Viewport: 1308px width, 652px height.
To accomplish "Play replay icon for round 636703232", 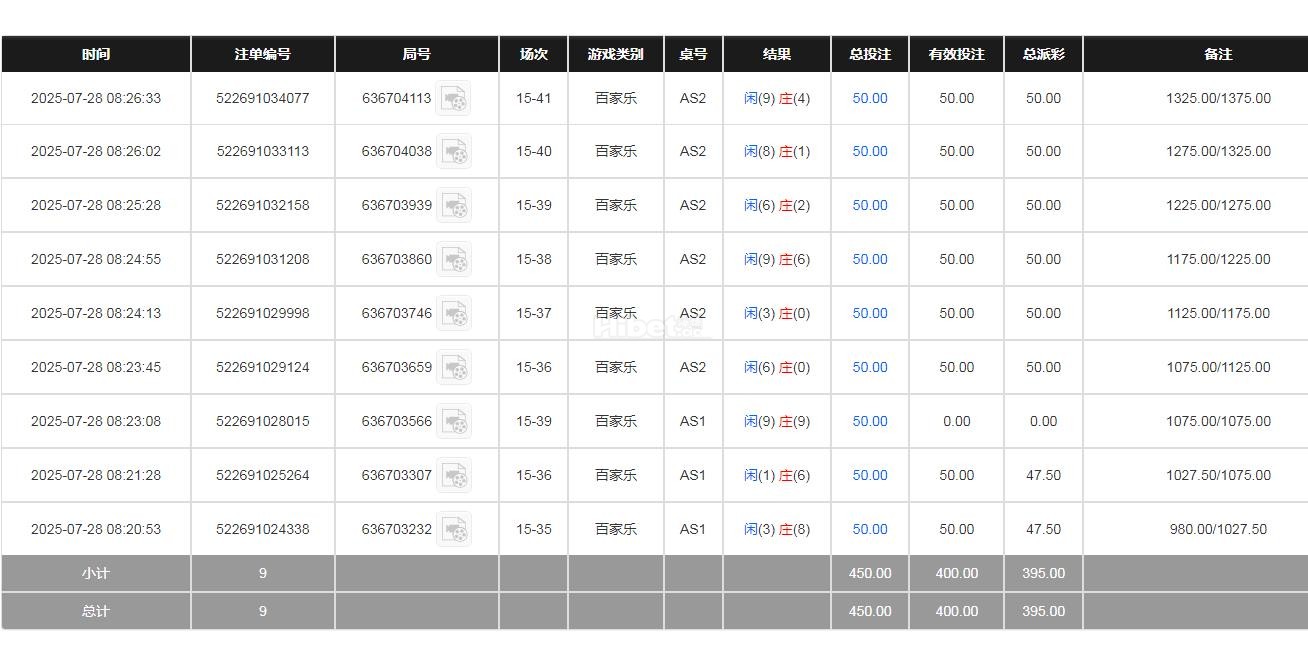I will click(x=454, y=530).
